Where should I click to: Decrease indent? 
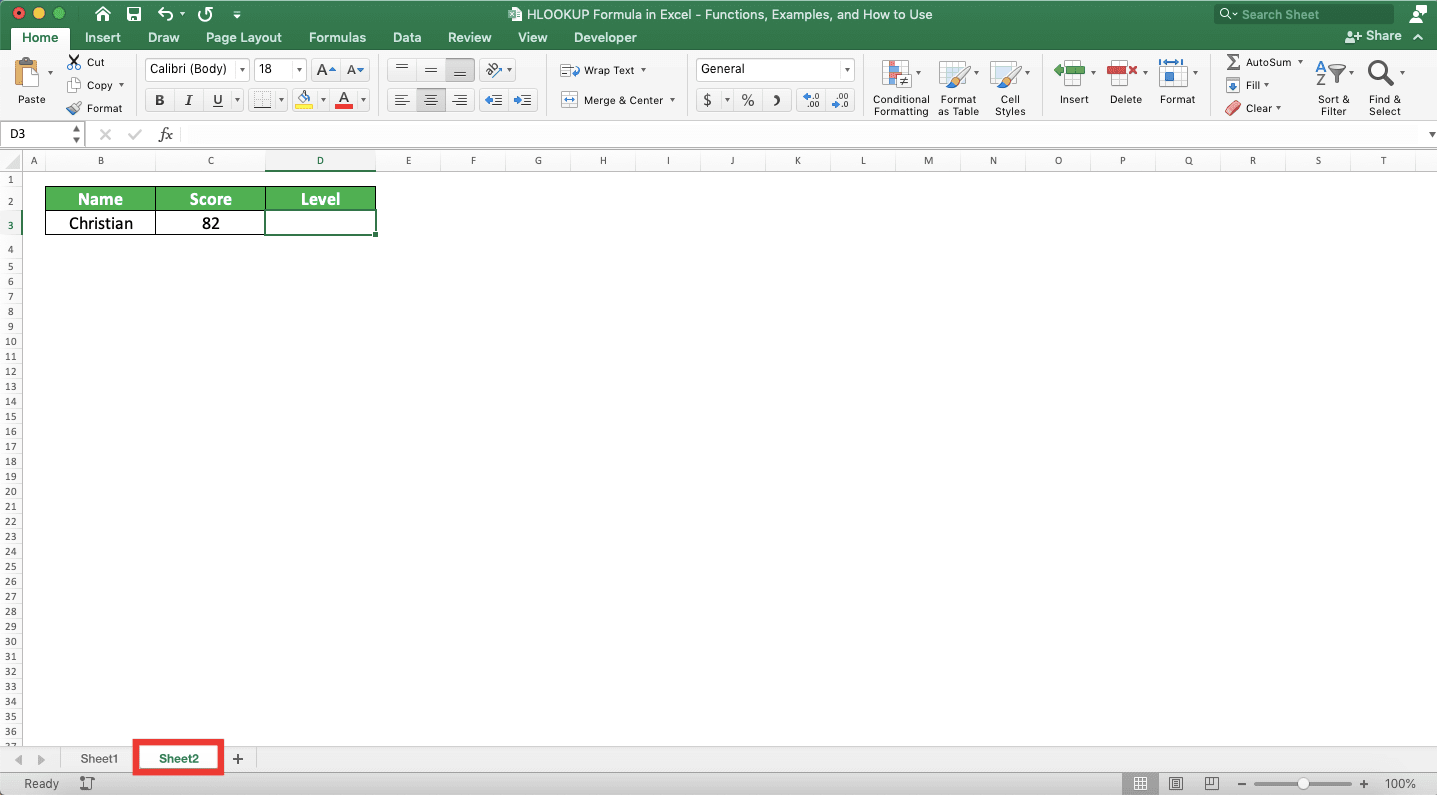(493, 100)
